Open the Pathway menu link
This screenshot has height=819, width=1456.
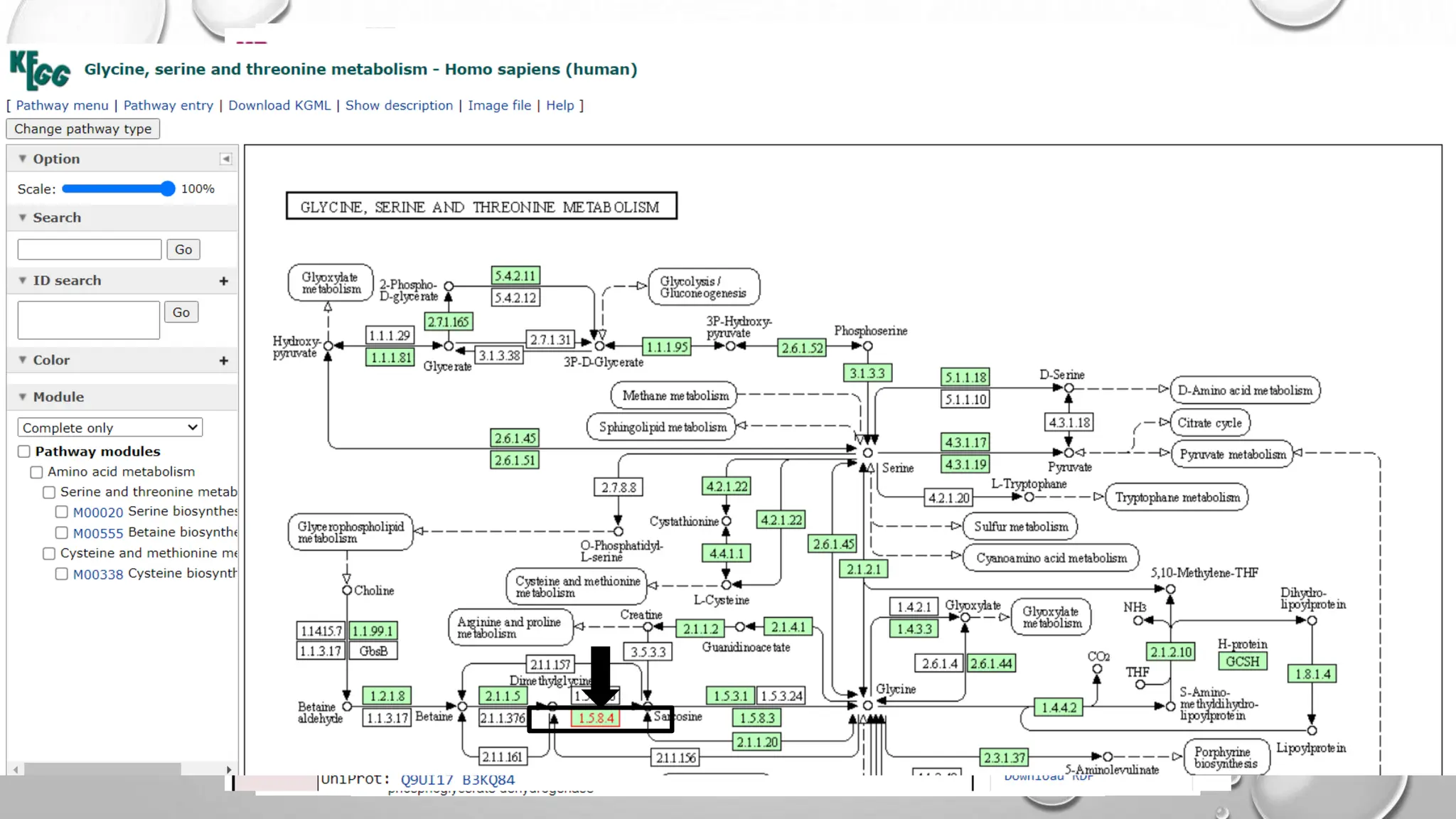click(62, 105)
